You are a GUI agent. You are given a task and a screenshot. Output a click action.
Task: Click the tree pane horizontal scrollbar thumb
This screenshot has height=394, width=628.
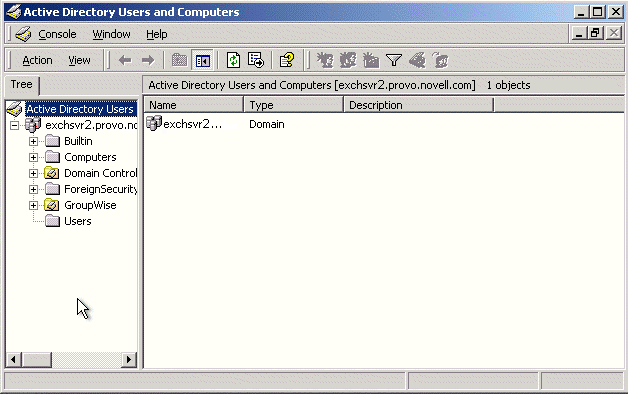36,359
